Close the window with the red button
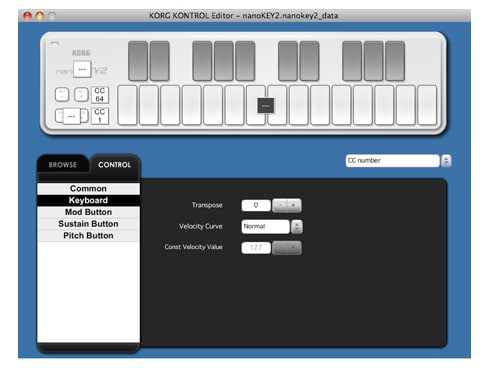 point(27,16)
